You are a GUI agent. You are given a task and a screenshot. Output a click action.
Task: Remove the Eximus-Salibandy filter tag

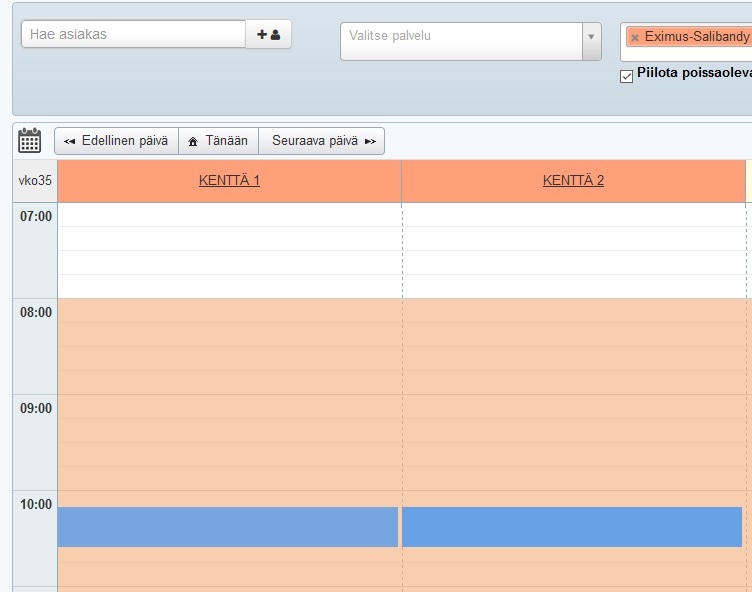pyautogui.click(x=634, y=37)
